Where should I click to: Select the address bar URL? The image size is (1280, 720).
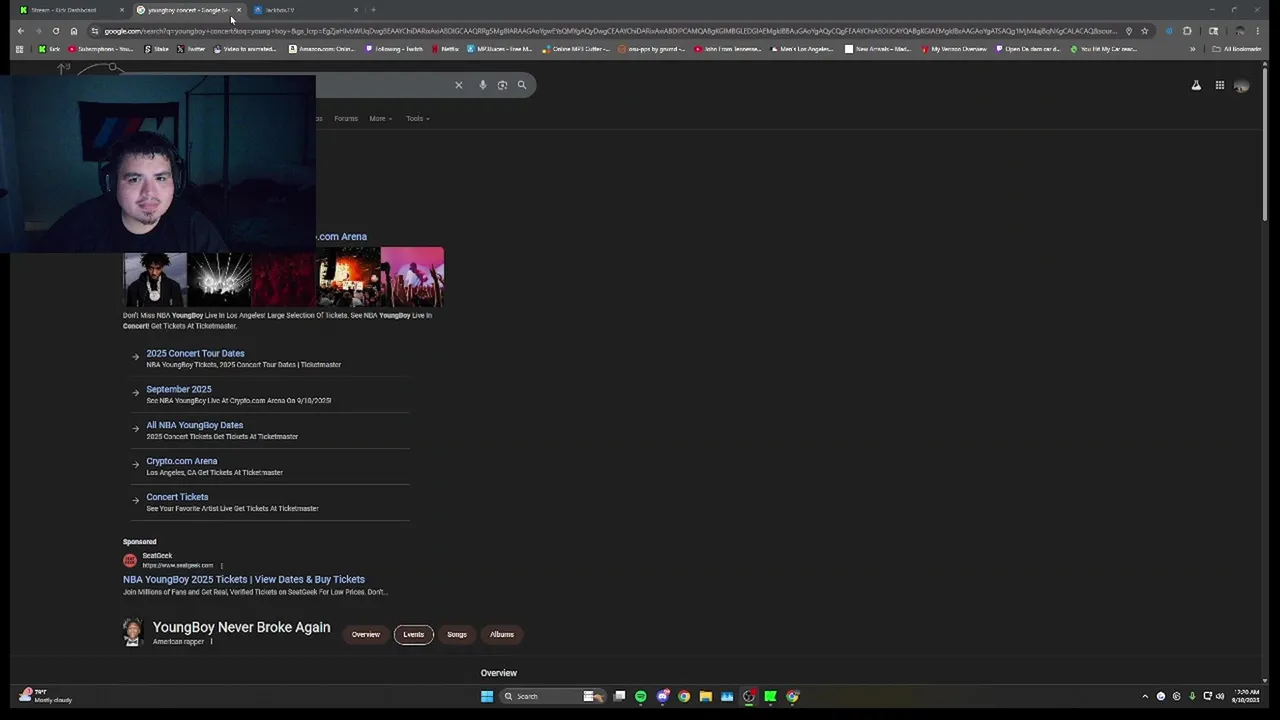point(610,31)
